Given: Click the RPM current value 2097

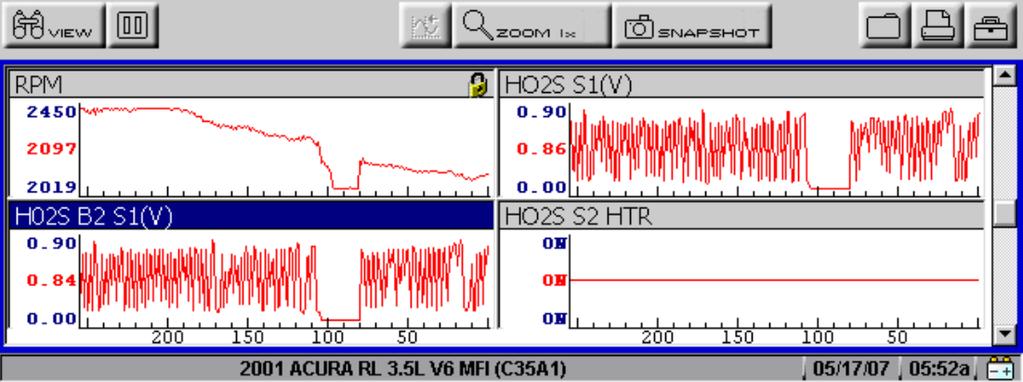Looking at the screenshot, I should (52, 149).
